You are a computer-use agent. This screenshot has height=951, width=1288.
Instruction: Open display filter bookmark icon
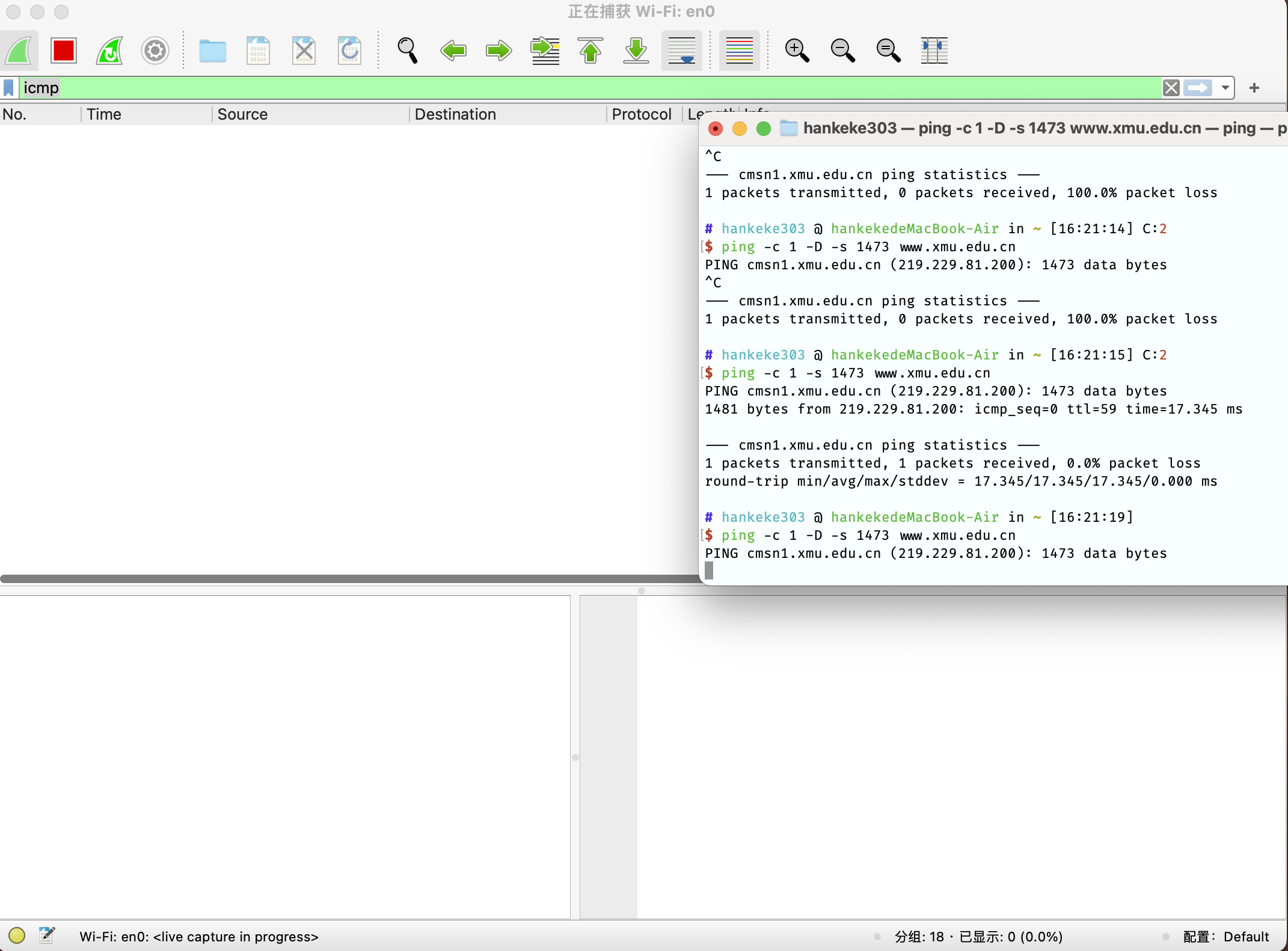[9, 88]
